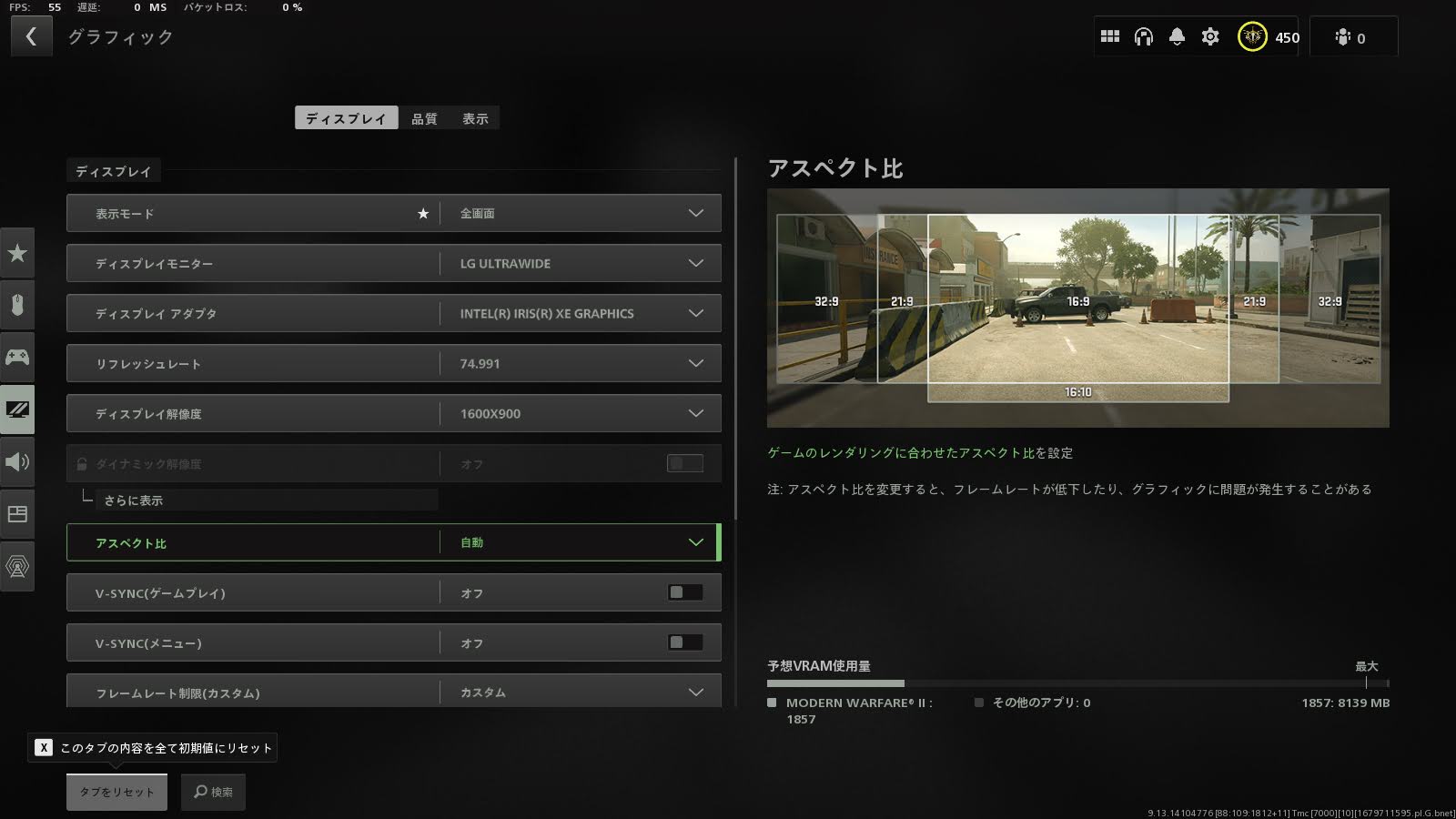The width and height of the screenshot is (1456, 819).
Task: Click the 自動 aspect ratio value
Action: pos(471,542)
